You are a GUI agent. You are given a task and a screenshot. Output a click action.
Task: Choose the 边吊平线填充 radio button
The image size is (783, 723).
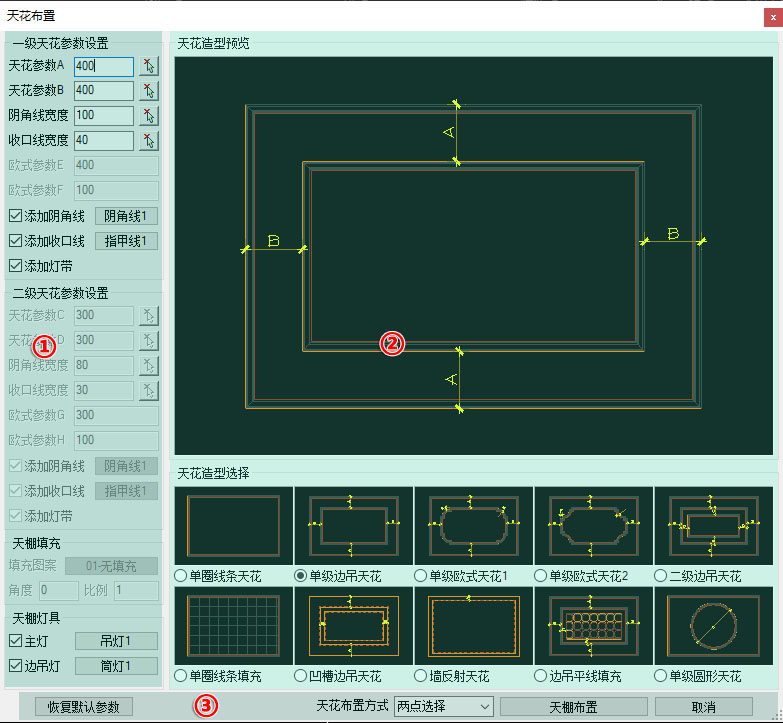(x=540, y=676)
